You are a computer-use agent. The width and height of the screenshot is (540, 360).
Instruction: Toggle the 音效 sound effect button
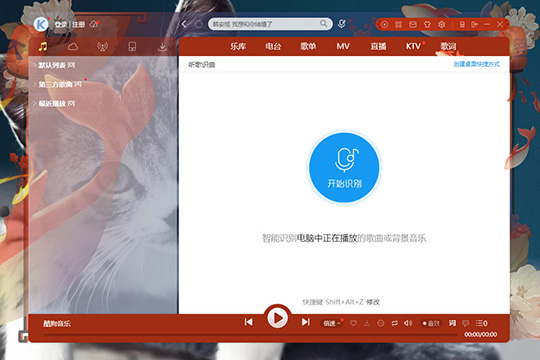(x=431, y=323)
